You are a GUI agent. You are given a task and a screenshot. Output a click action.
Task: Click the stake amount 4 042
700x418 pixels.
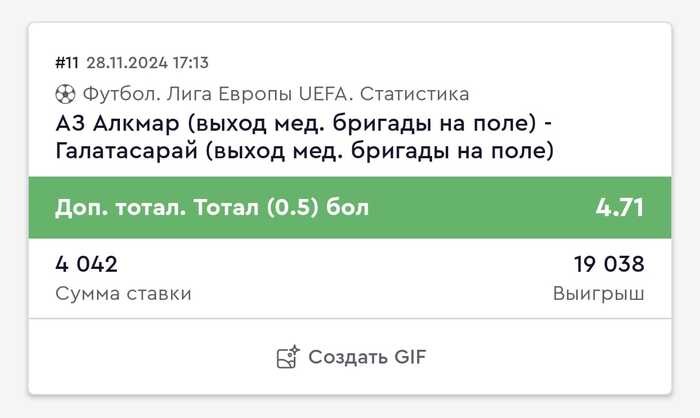[x=87, y=265]
